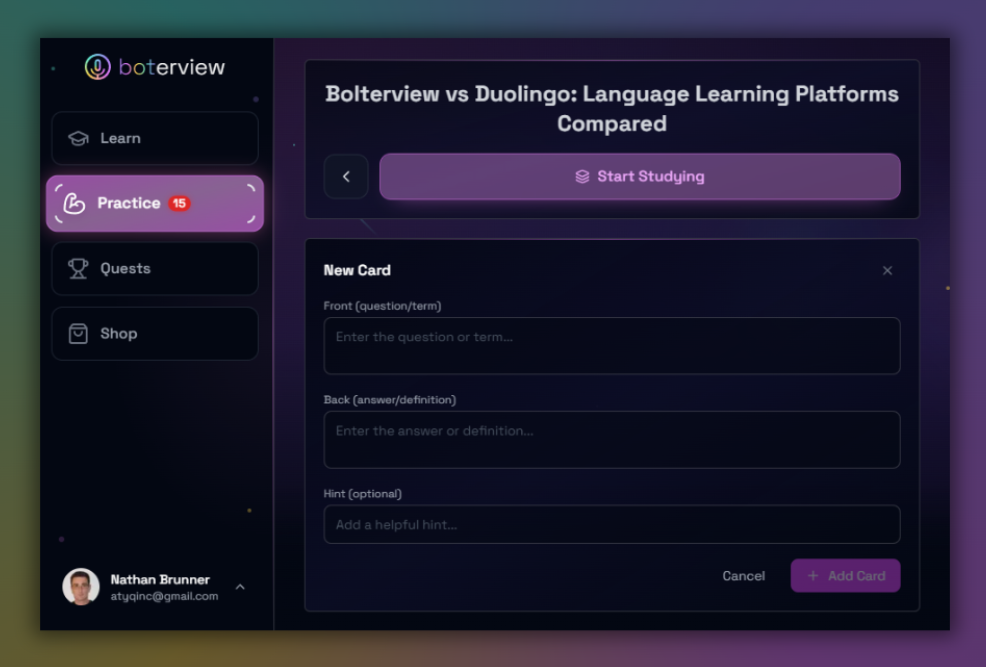Click the boterview microphone logo icon

point(97,67)
